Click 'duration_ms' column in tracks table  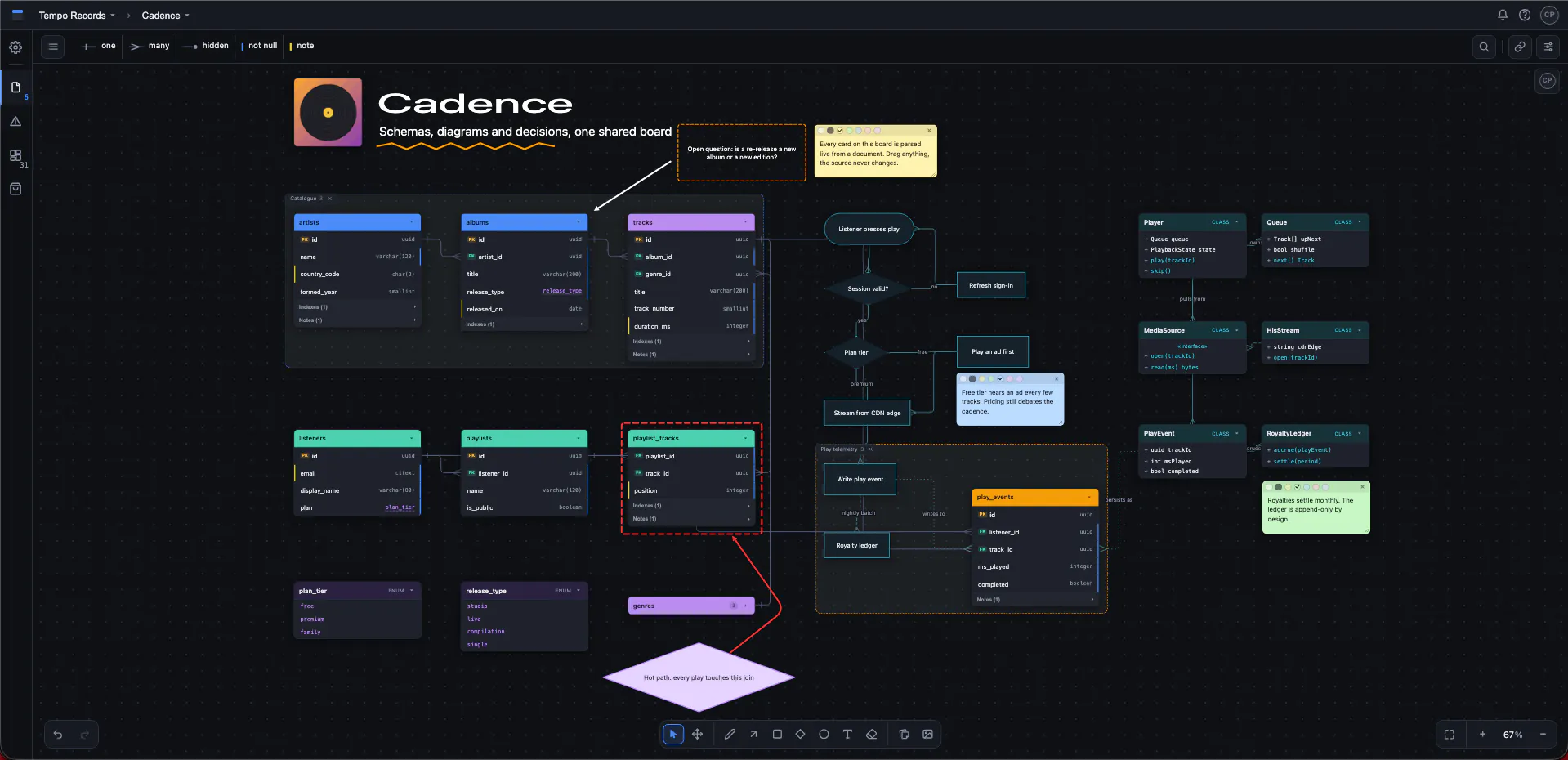(x=691, y=326)
